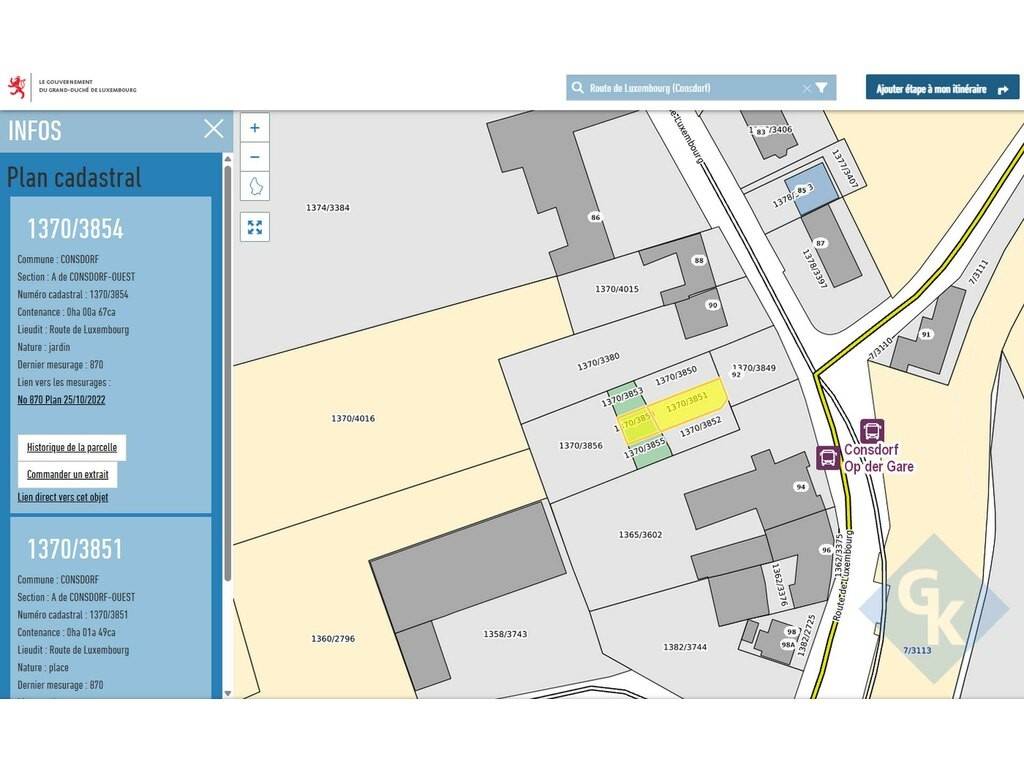This screenshot has height=768, width=1024.
Task: Close the INFOS panel
Action: (213, 129)
